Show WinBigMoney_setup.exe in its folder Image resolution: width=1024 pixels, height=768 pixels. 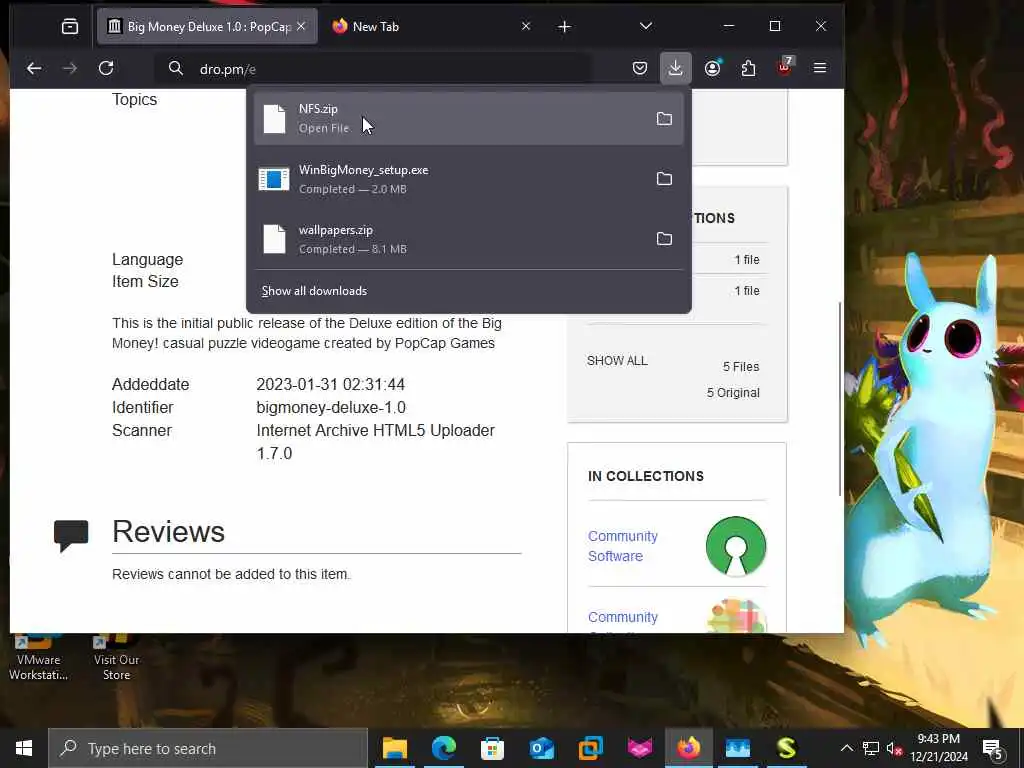pos(664,179)
